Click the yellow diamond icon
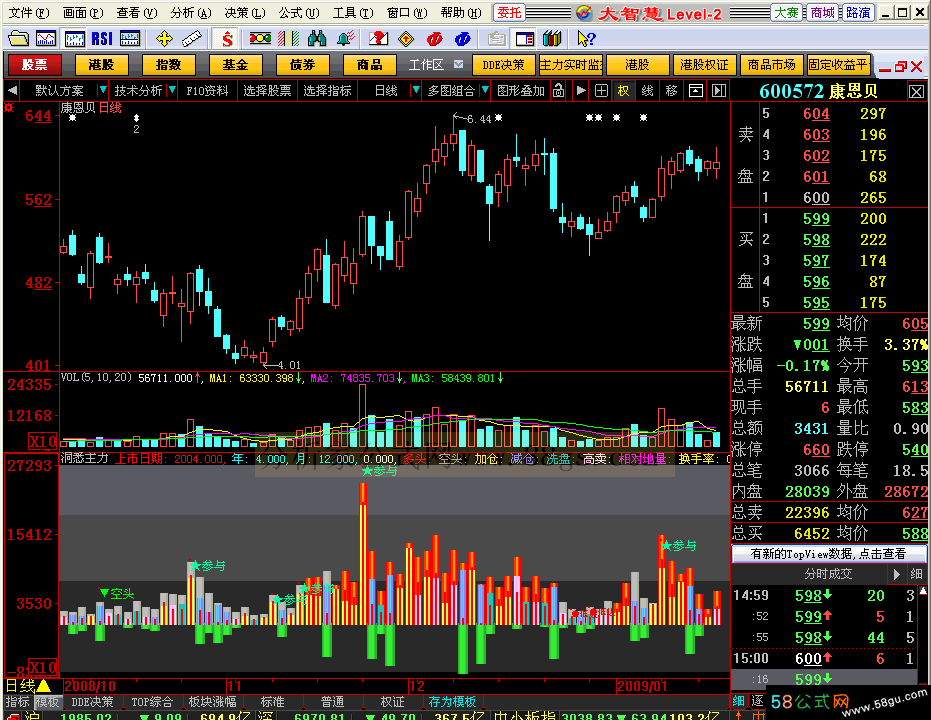 (406, 39)
